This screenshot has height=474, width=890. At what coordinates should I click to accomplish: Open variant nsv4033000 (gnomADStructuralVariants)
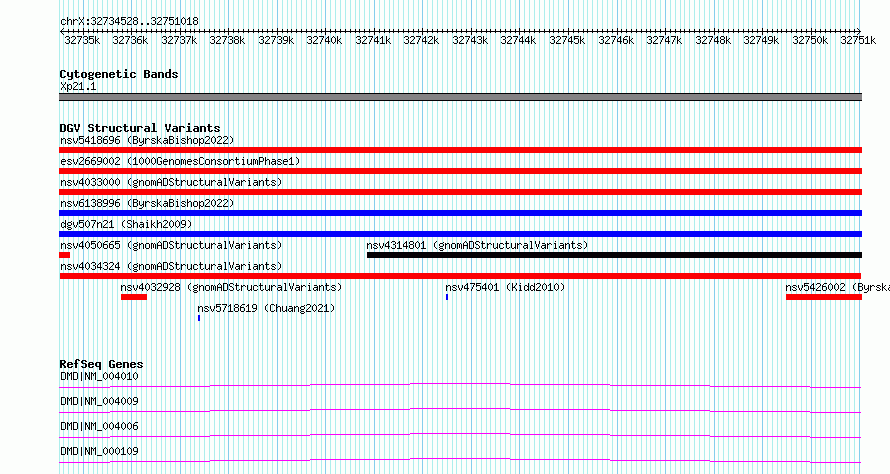(171, 182)
